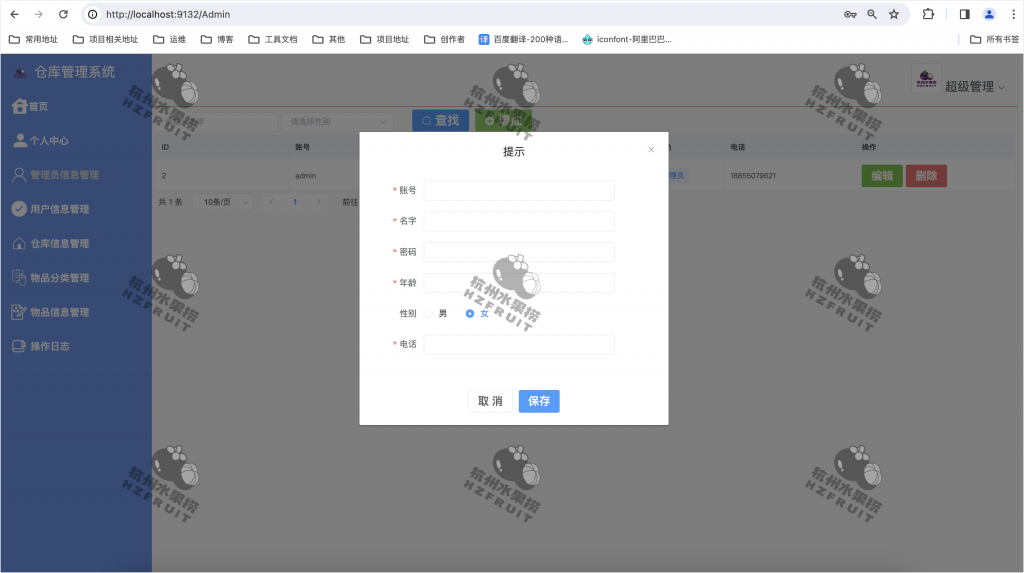Click the admin account cell in the table
Image resolution: width=1024 pixels, height=573 pixels.
coord(306,176)
